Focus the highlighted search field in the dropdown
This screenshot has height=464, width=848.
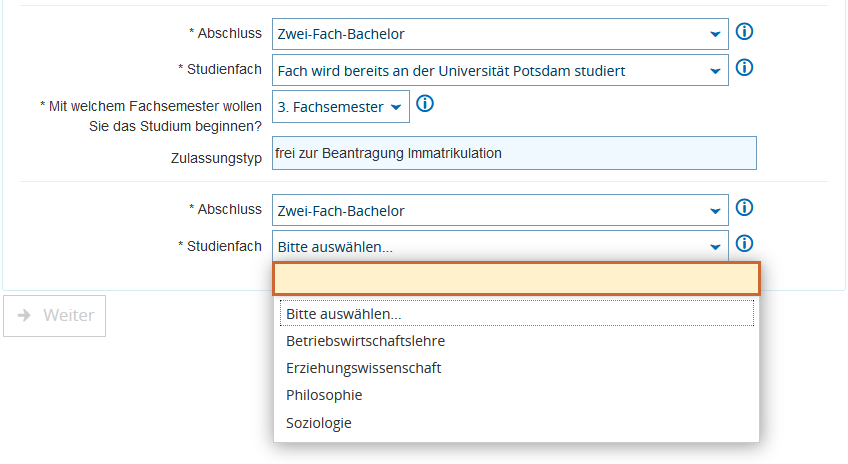coord(516,279)
